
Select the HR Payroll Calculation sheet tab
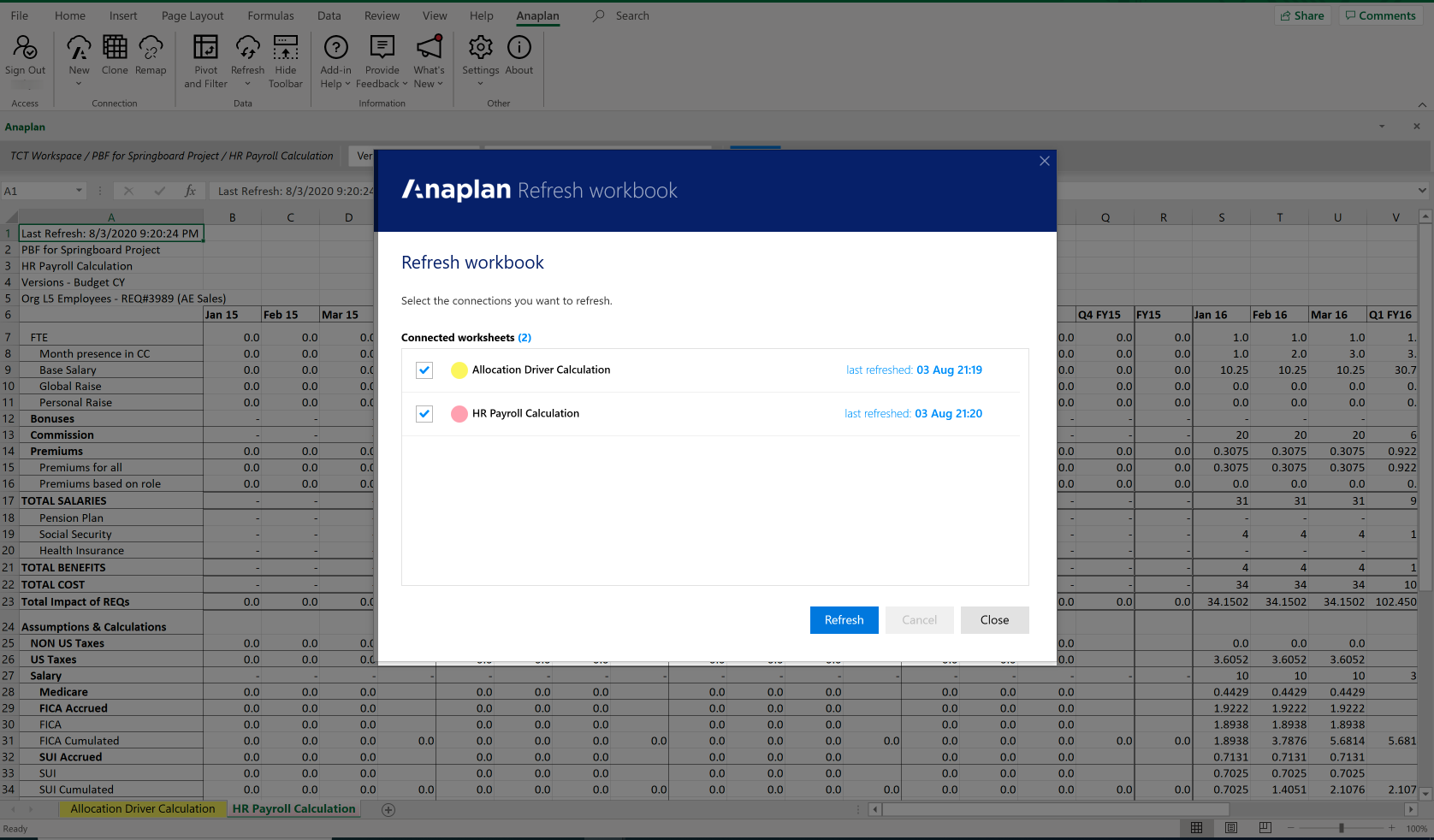coord(293,809)
